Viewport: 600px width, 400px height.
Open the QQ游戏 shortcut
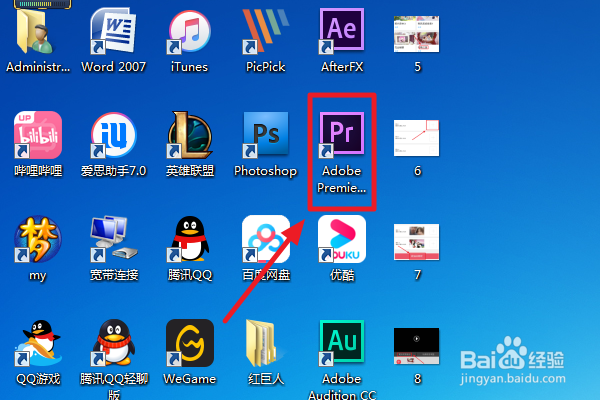pyautogui.click(x=38, y=343)
